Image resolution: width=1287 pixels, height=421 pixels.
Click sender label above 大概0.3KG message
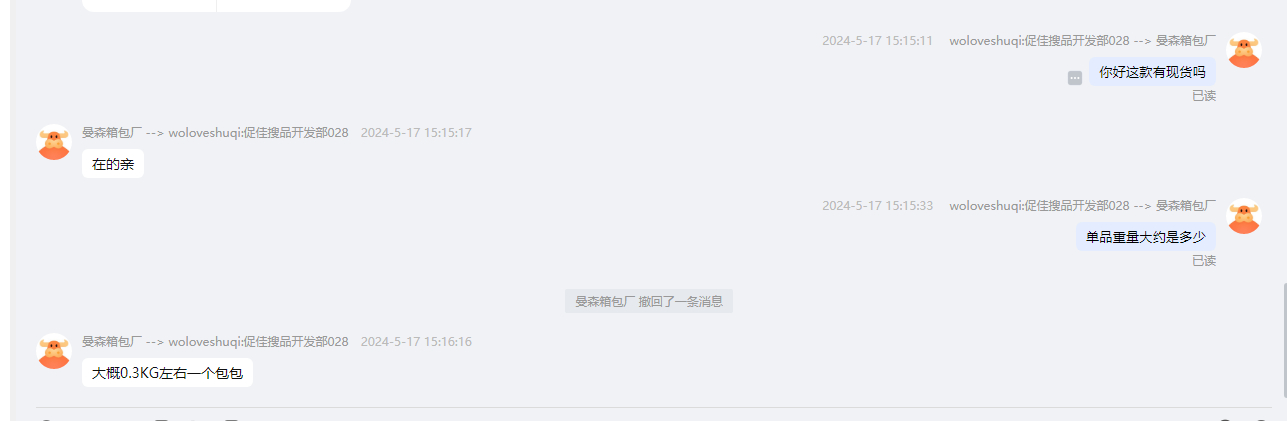pyautogui.click(x=215, y=342)
